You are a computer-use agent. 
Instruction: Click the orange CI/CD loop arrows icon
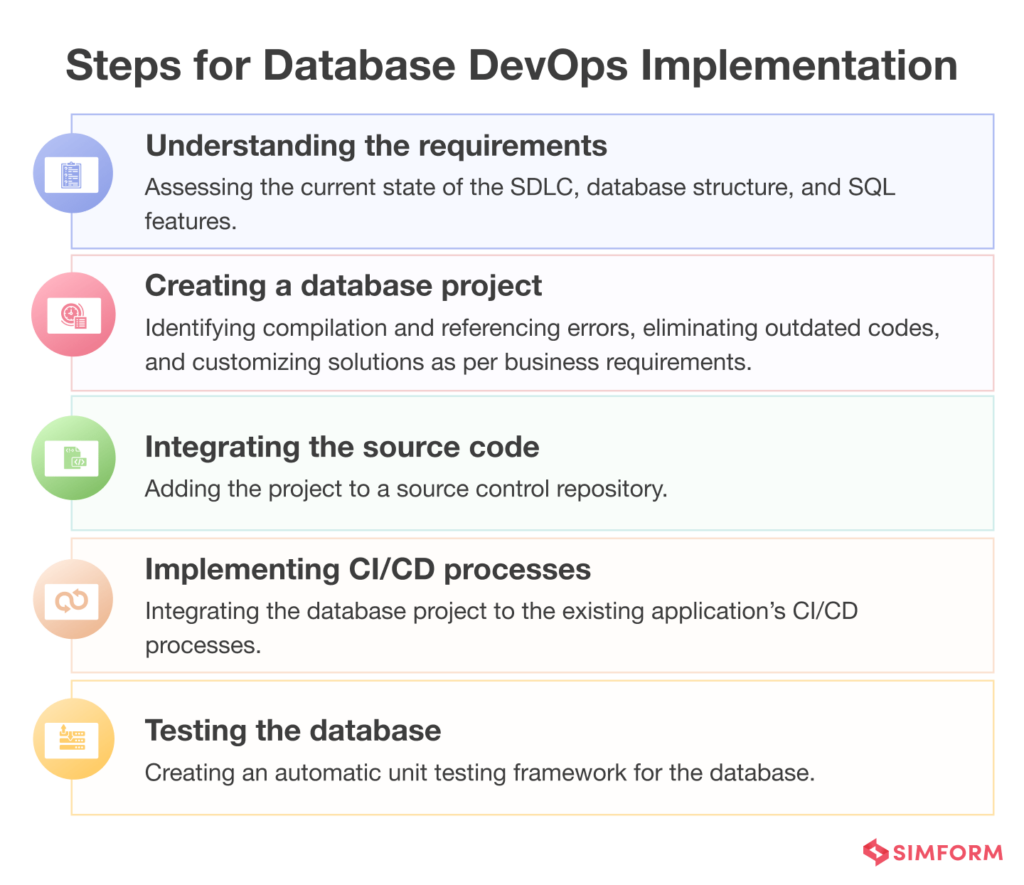click(73, 600)
